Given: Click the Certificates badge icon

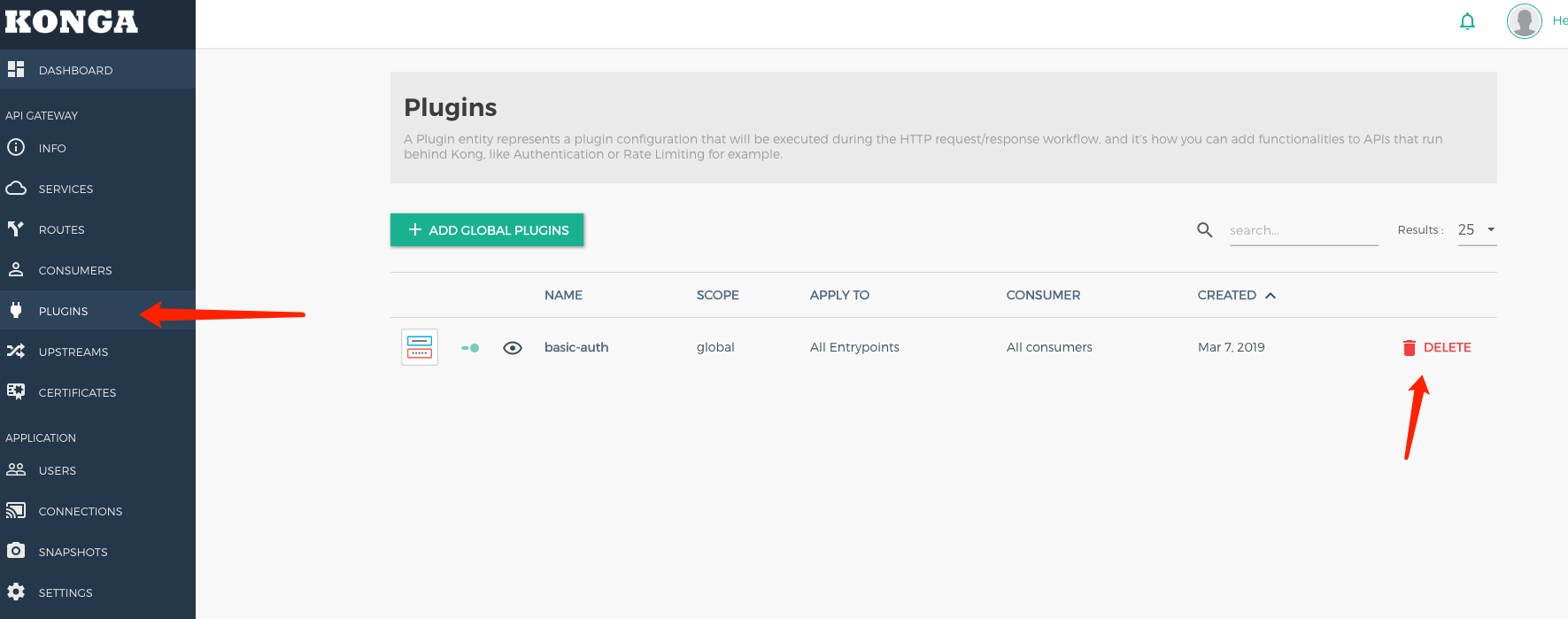Looking at the screenshot, I should [x=16, y=391].
